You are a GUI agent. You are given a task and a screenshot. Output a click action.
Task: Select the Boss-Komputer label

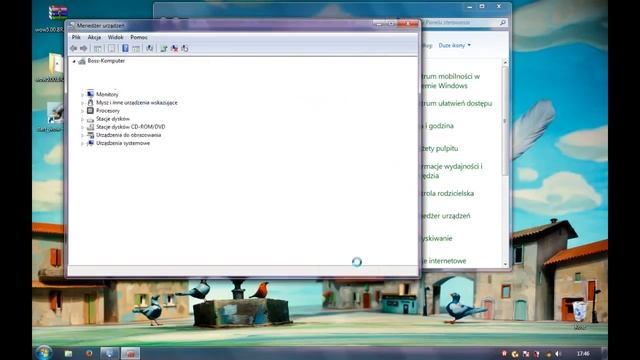pos(106,61)
